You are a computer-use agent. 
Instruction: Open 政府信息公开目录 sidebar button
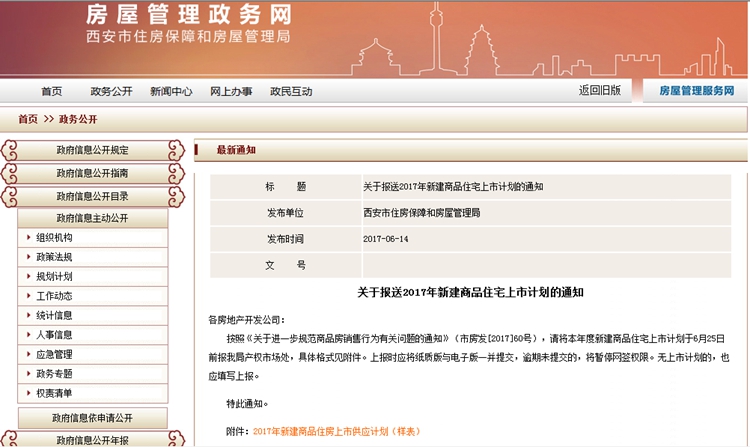point(92,196)
